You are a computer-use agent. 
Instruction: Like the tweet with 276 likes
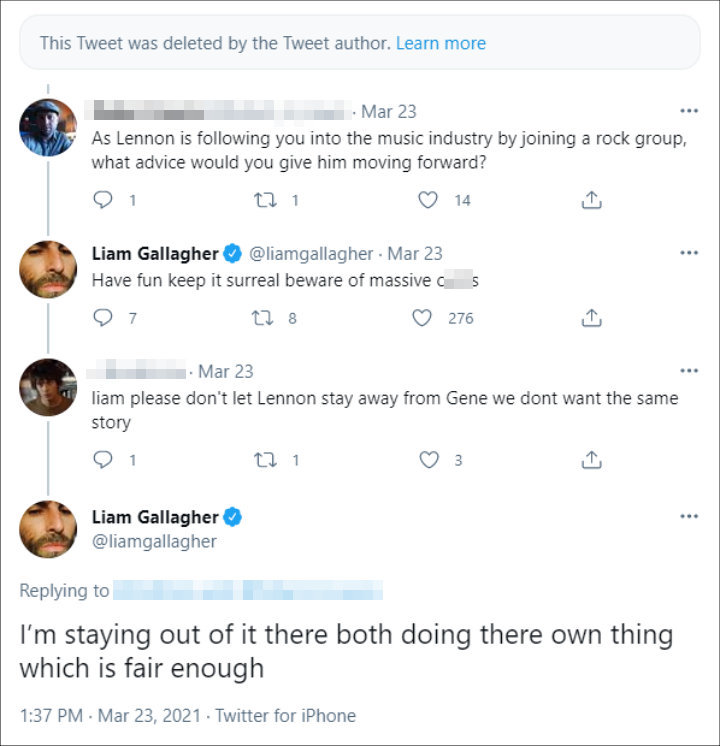click(422, 318)
